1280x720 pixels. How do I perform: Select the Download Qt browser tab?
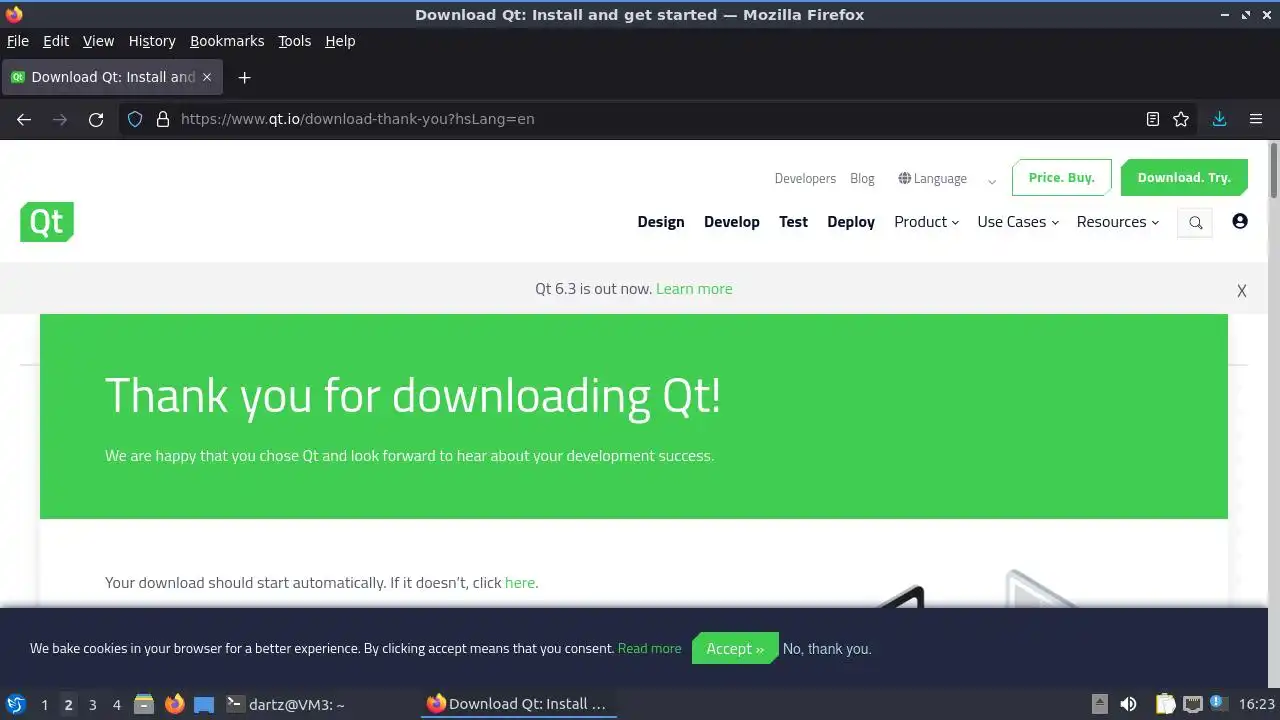[x=112, y=77]
